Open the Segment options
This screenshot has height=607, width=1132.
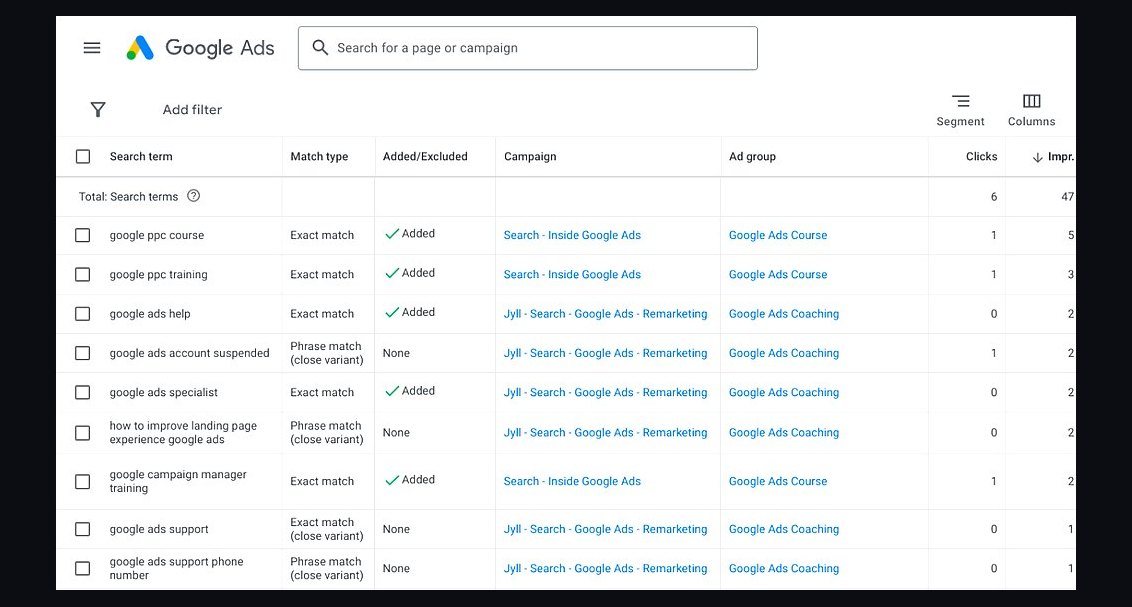960,110
